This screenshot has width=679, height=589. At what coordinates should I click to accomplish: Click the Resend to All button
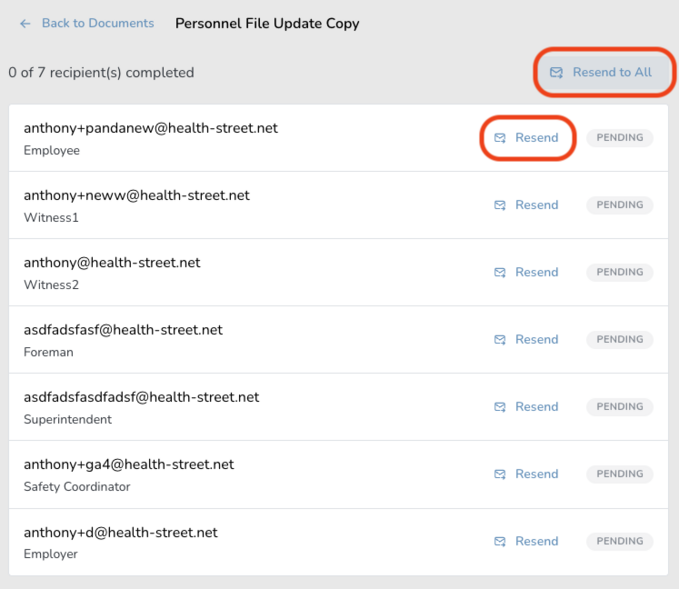click(604, 72)
